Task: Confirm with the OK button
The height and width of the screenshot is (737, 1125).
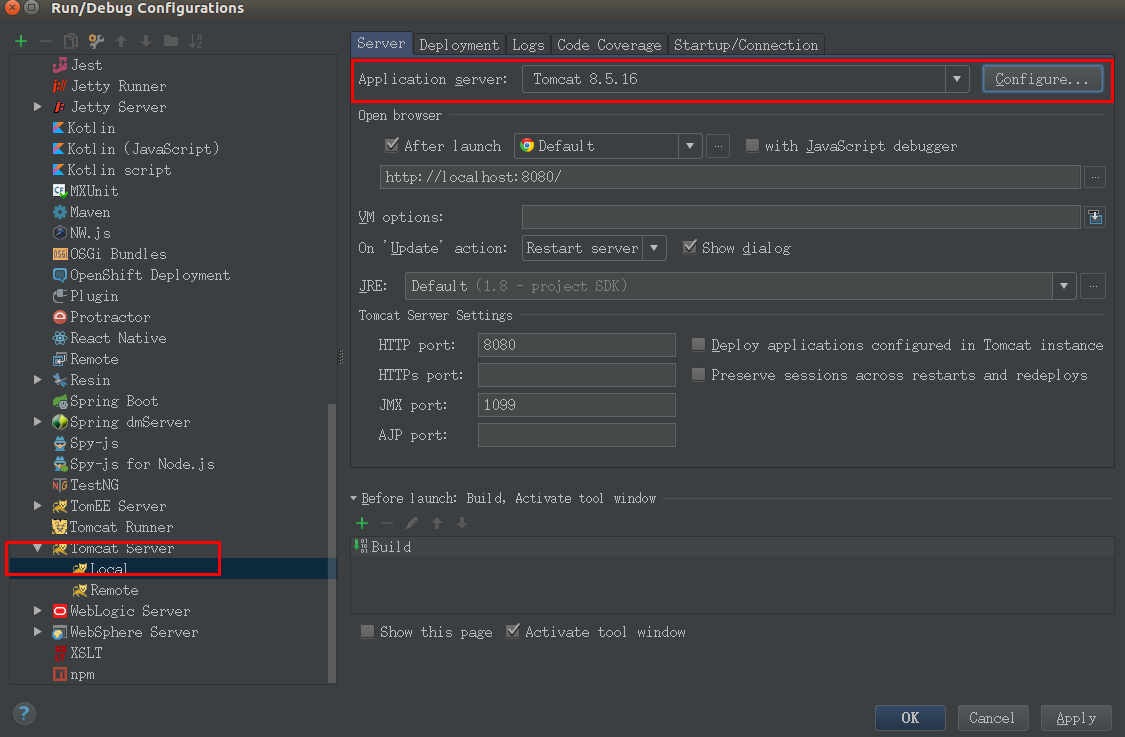Action: (910, 718)
